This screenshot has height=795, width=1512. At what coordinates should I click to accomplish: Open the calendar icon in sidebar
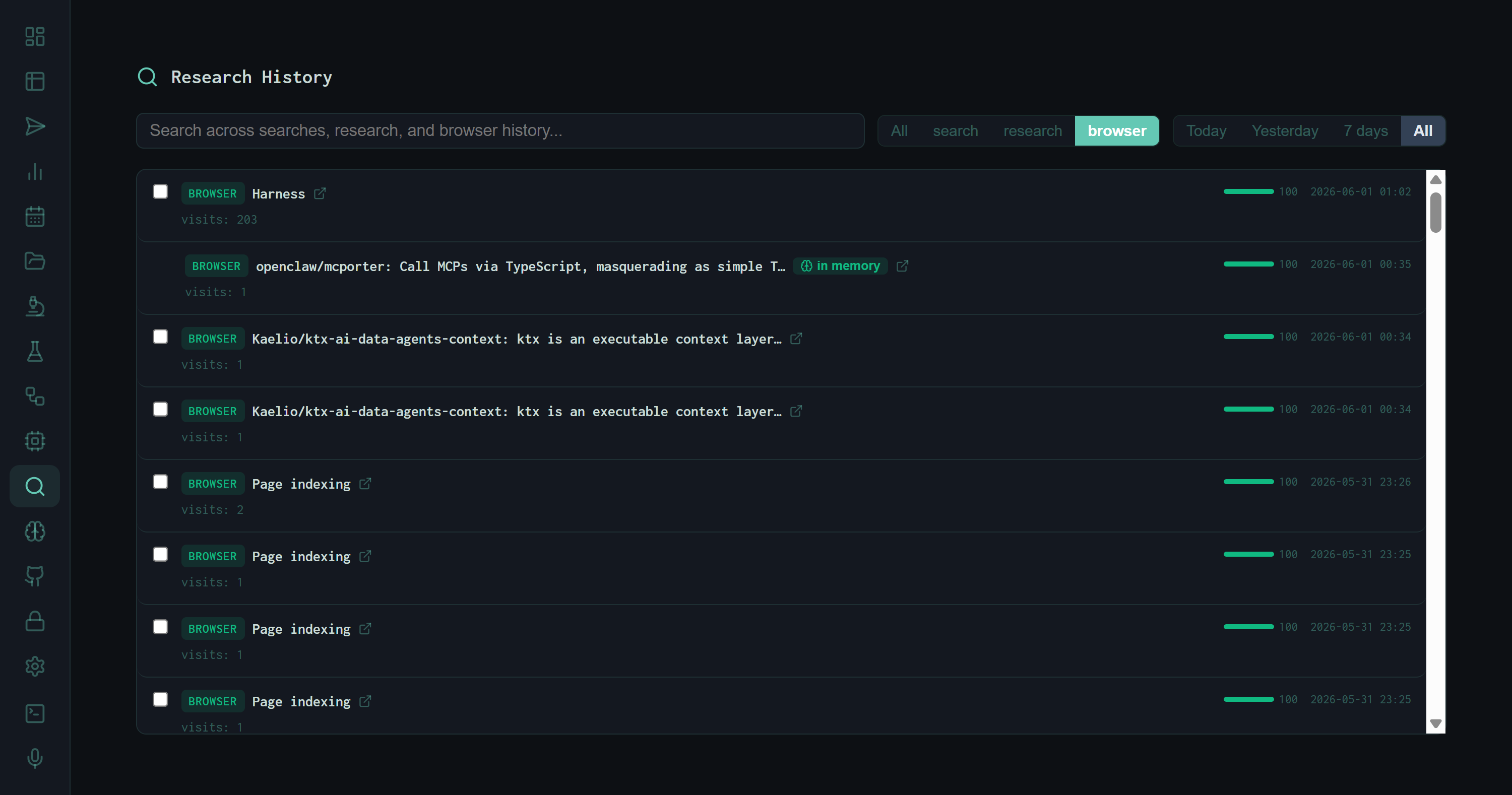35,217
